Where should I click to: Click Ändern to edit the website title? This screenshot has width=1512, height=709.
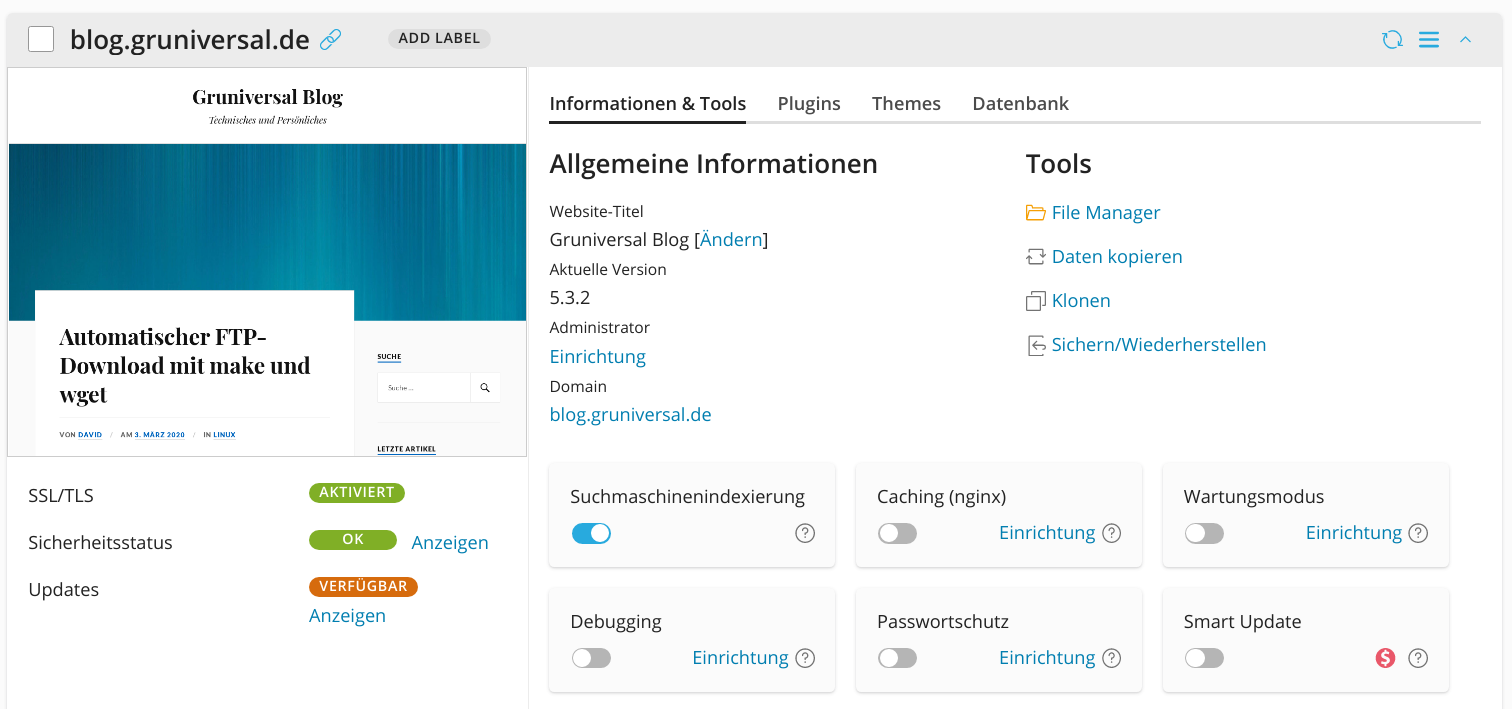click(731, 239)
